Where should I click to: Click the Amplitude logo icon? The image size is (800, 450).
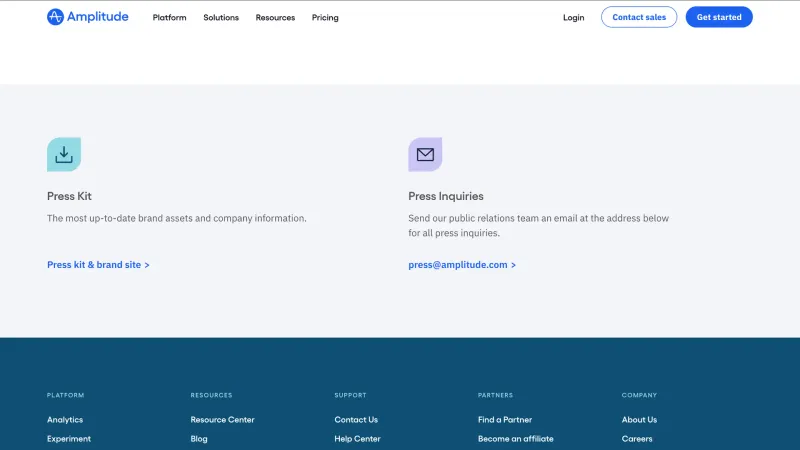pyautogui.click(x=56, y=17)
